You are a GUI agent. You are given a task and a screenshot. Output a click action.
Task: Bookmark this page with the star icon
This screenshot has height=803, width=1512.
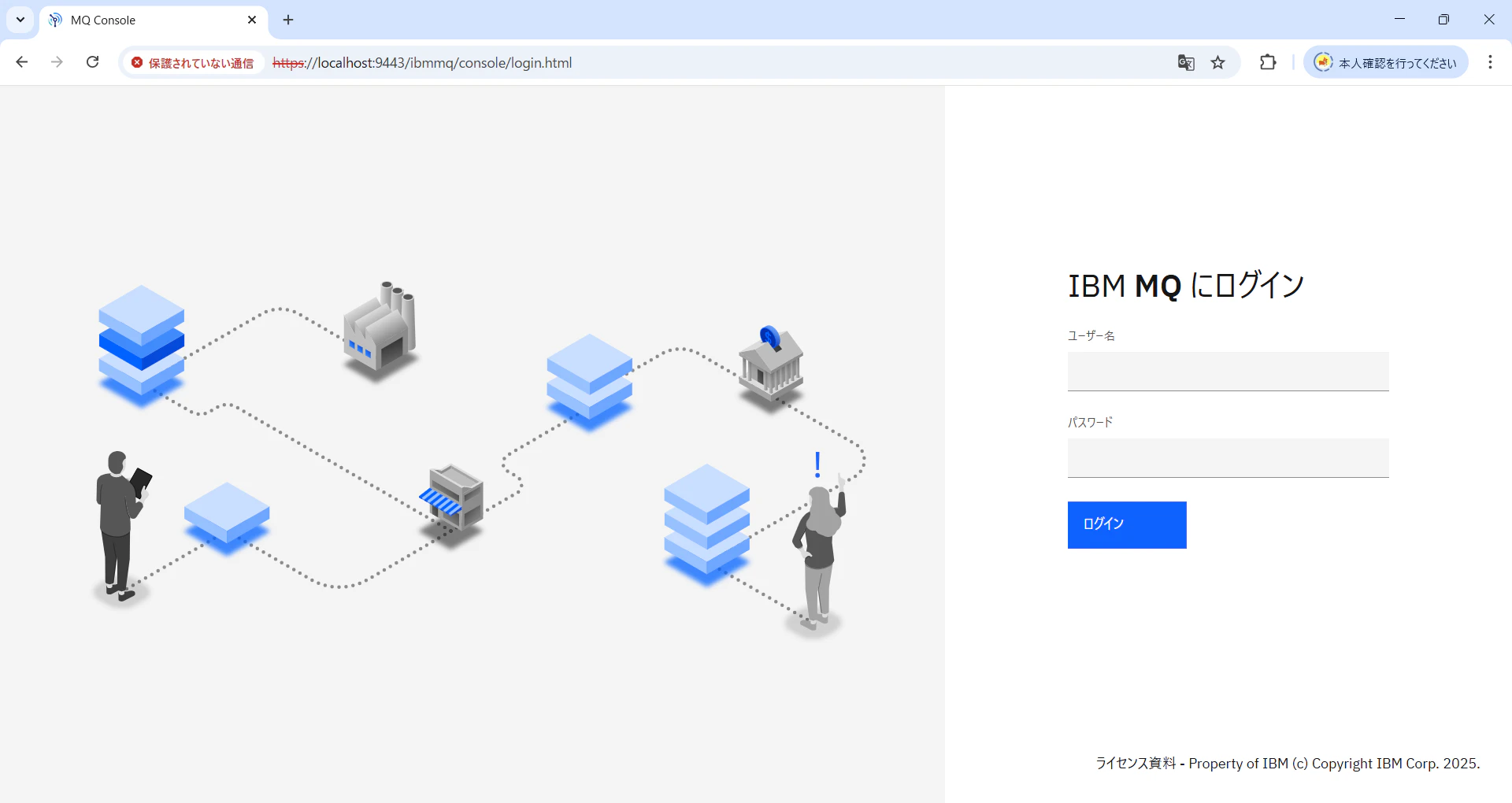tap(1218, 63)
